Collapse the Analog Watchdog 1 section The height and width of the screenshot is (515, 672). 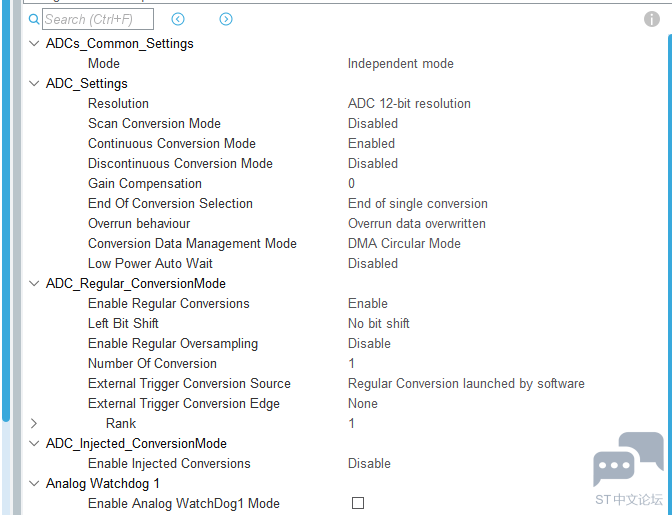35,483
